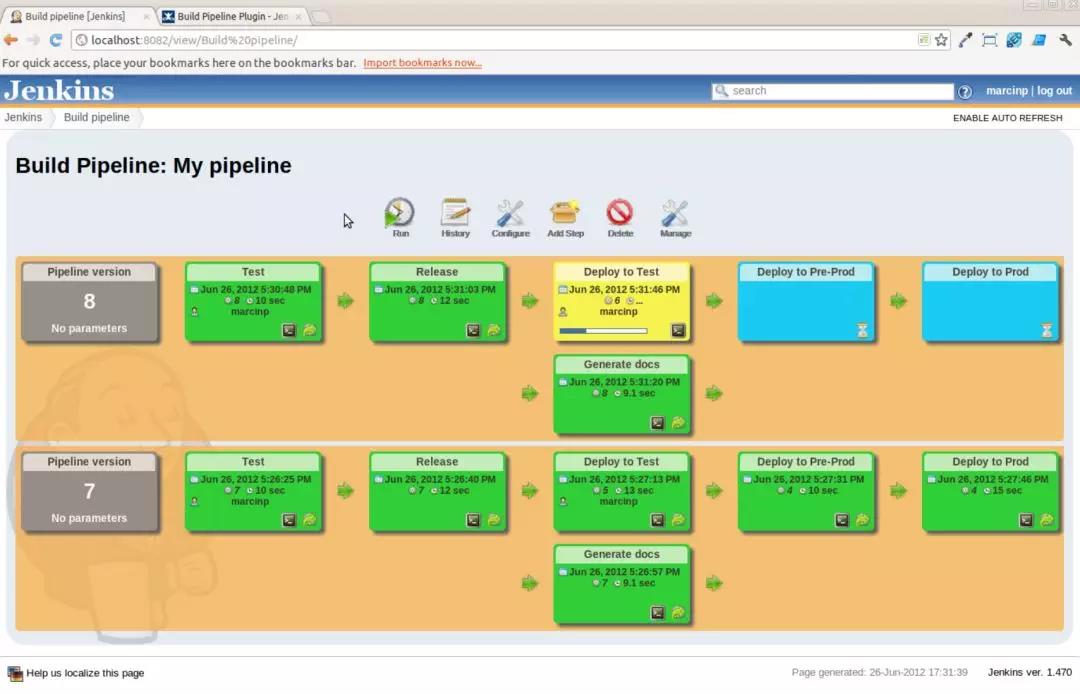
Task: Click retry icon on version 7 Deploy to Pre-Prod
Action: [x=862, y=520]
